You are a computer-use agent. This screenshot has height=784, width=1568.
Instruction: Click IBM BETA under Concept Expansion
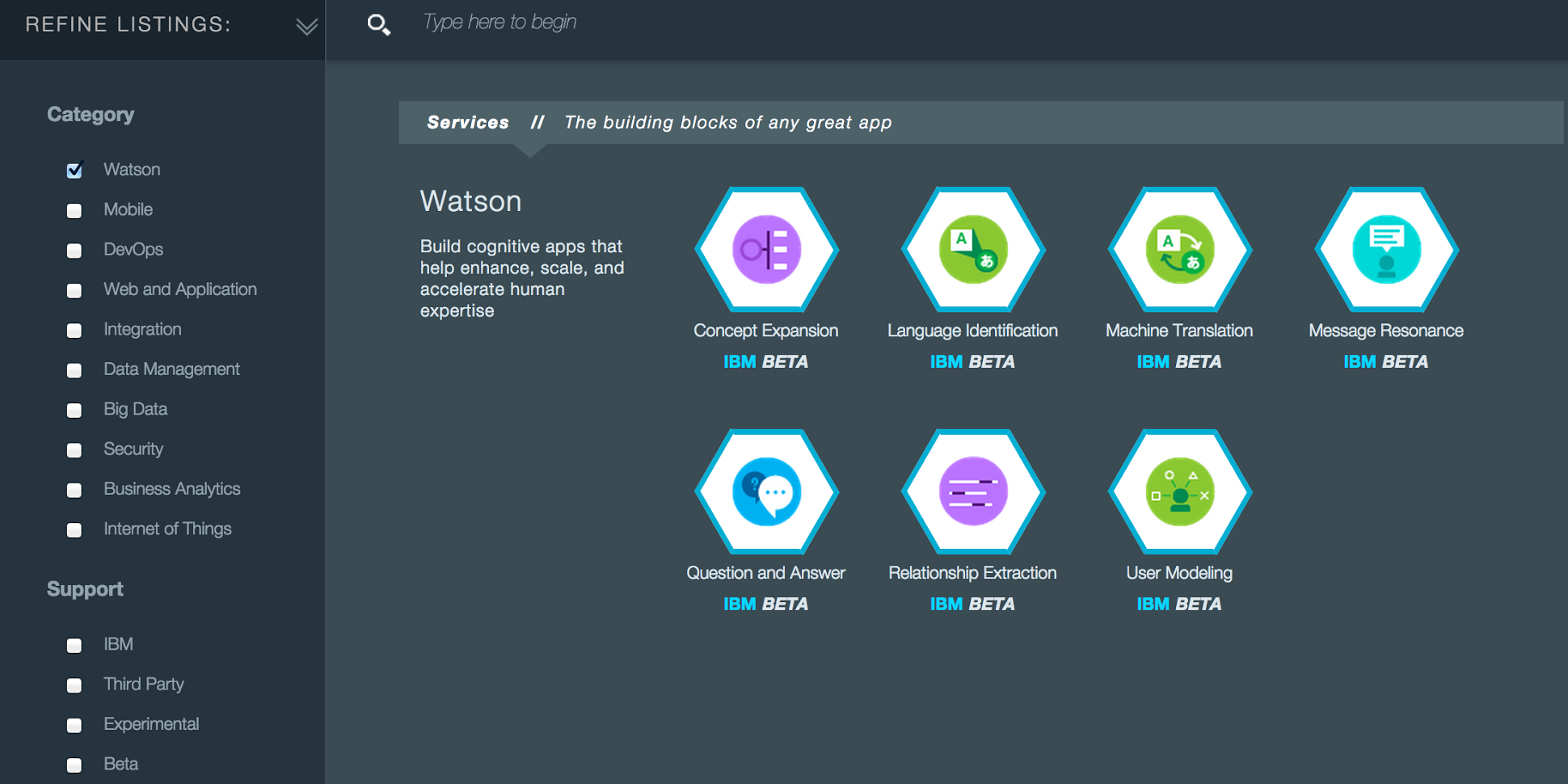pos(766,362)
